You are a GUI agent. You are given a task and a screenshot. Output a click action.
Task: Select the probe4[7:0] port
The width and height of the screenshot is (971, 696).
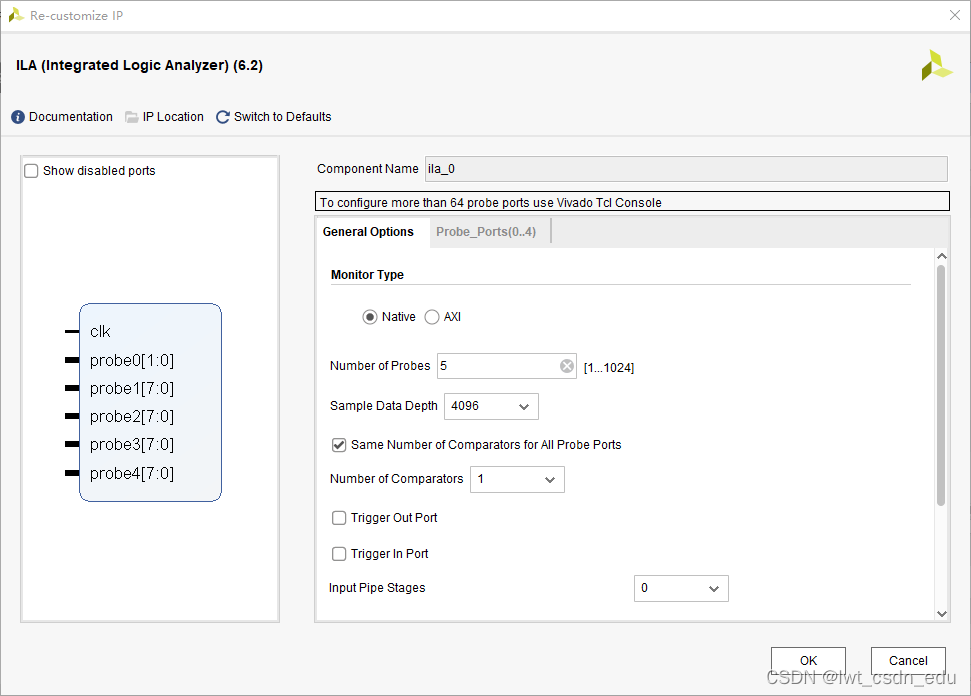pyautogui.click(x=131, y=473)
